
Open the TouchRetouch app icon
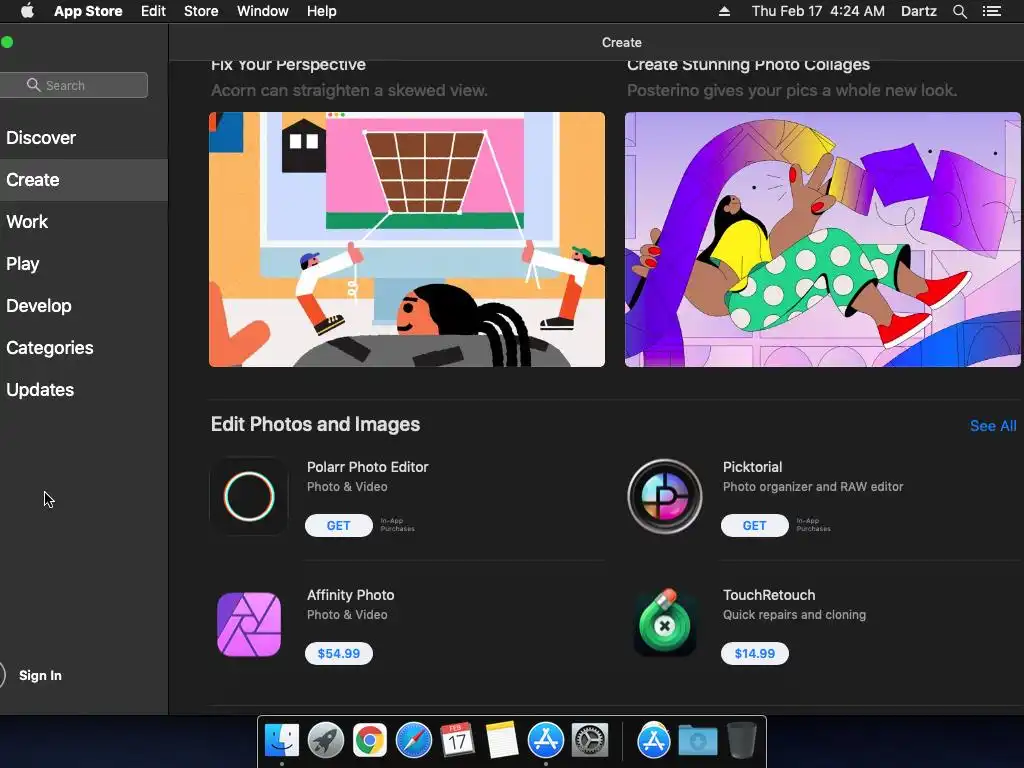[x=665, y=623]
